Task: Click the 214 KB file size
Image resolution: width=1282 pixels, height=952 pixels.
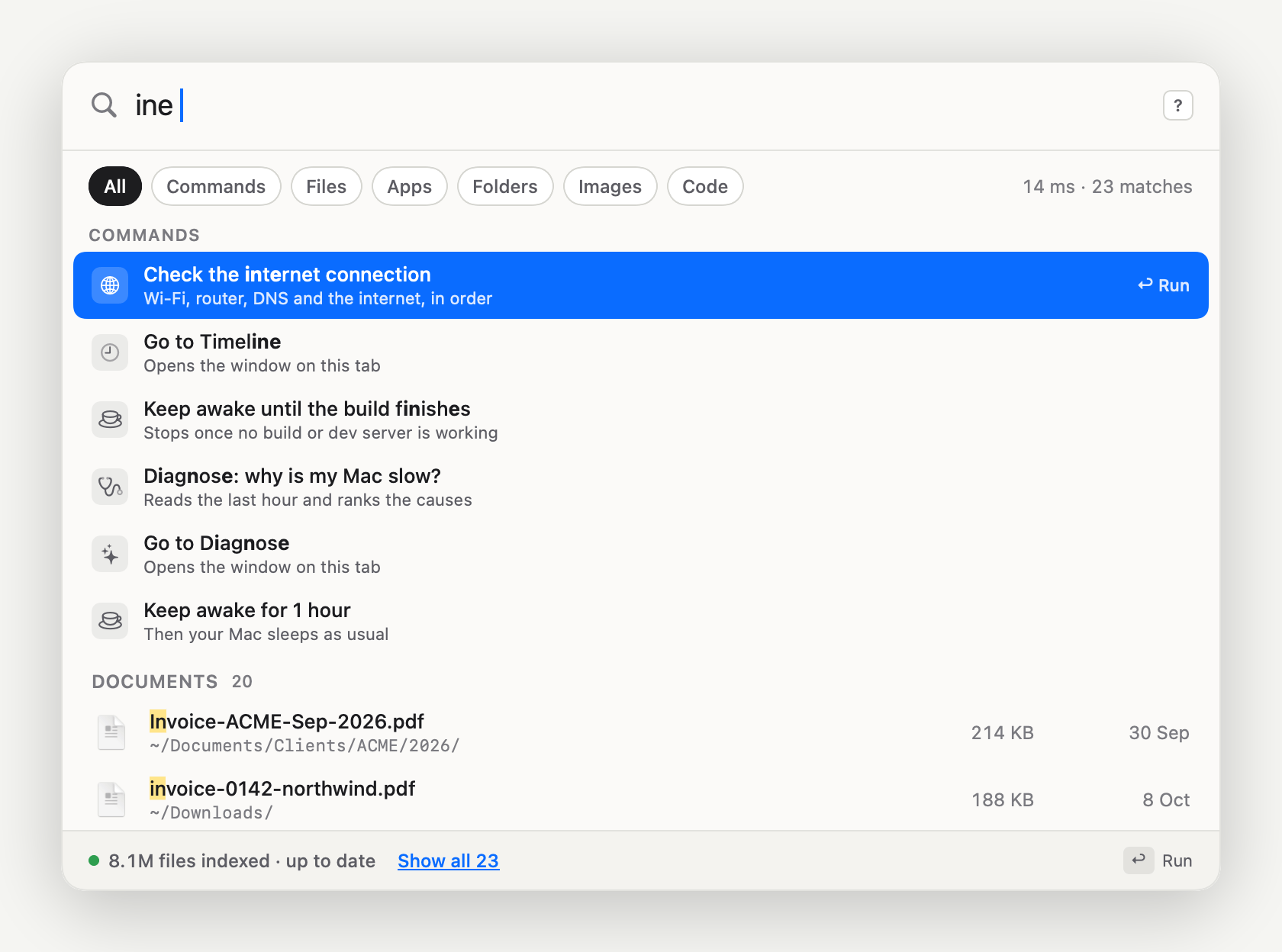Action: point(1002,732)
